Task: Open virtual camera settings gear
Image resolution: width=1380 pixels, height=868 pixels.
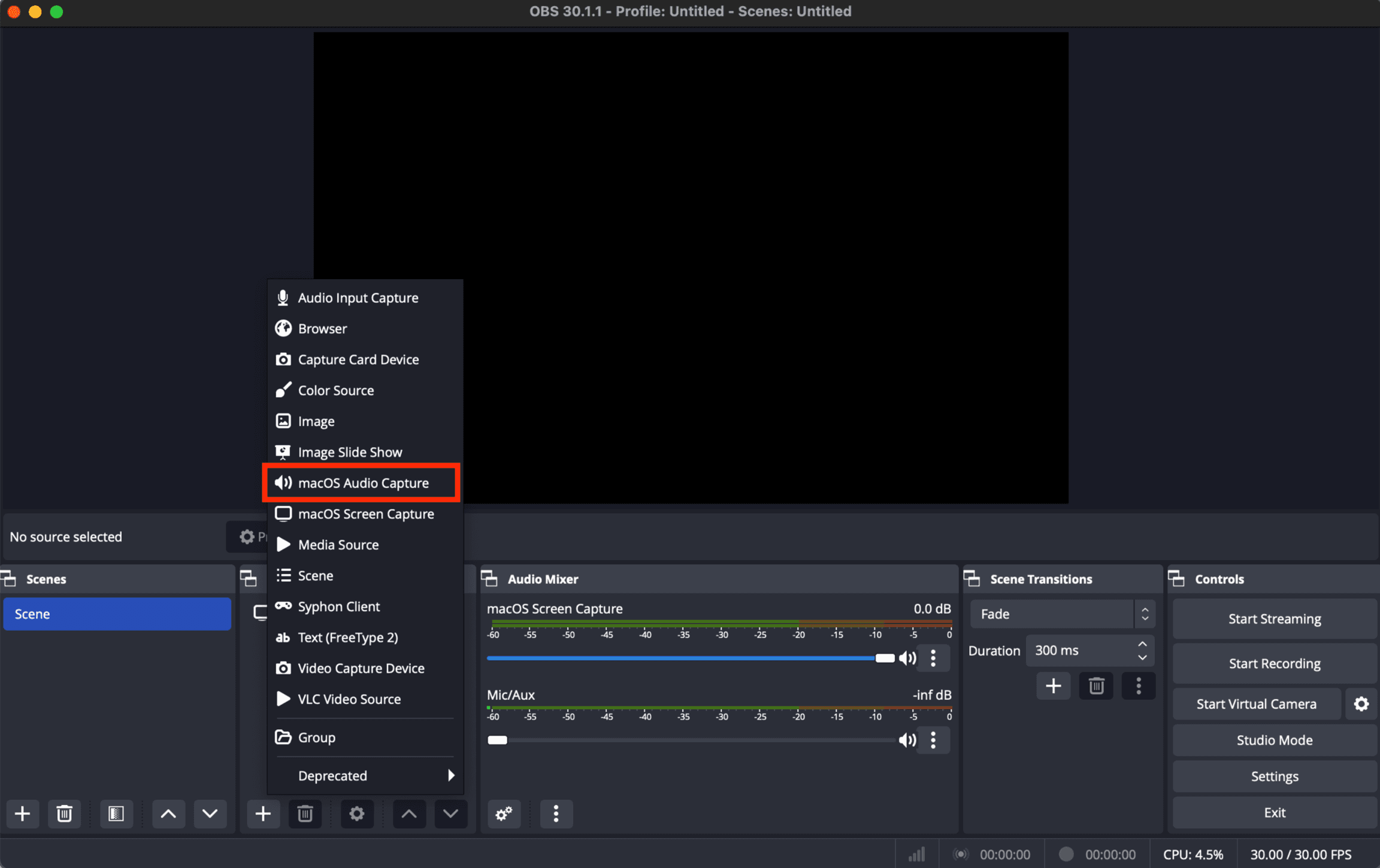Action: click(1361, 704)
